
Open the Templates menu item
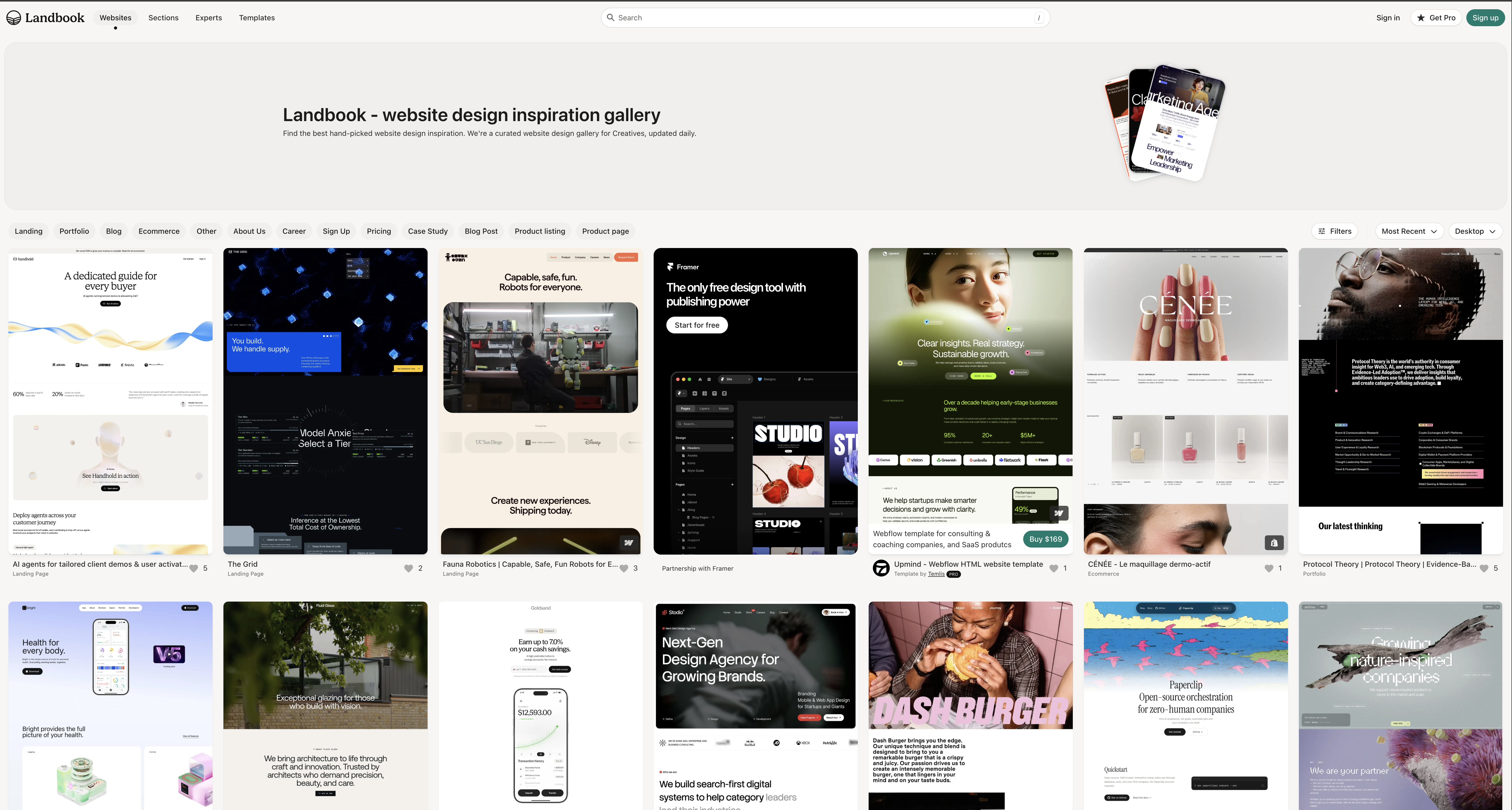click(256, 18)
